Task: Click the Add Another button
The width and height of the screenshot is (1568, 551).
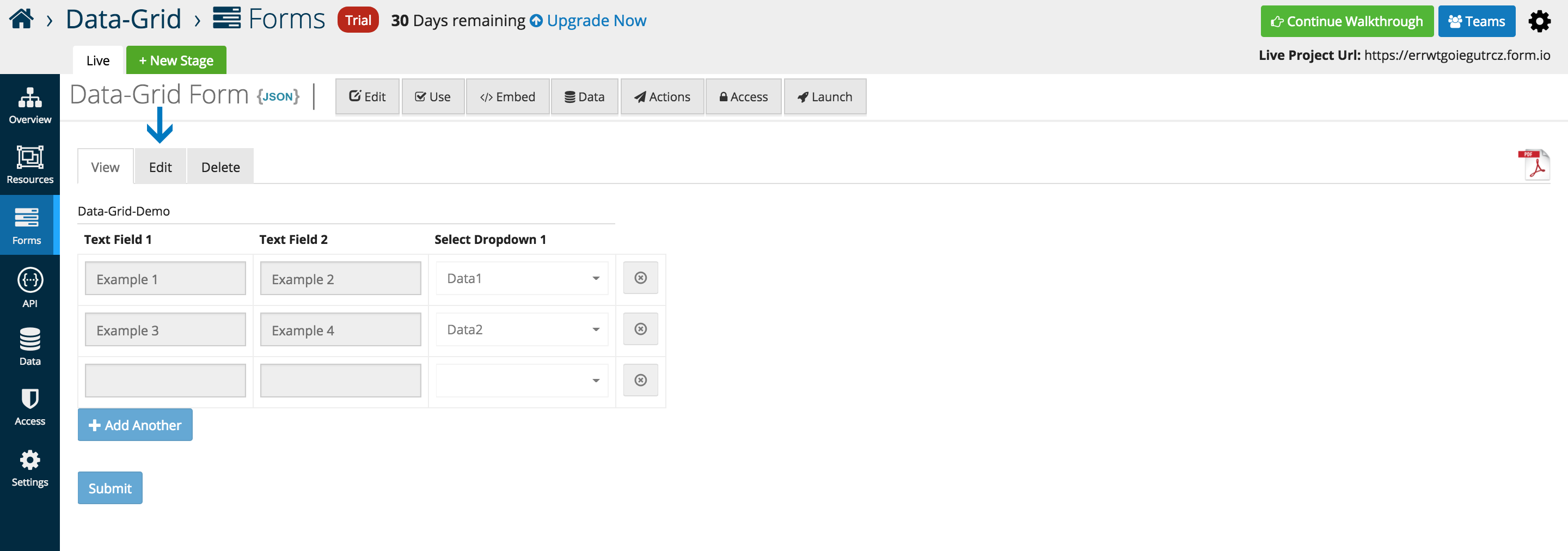Action: point(135,425)
